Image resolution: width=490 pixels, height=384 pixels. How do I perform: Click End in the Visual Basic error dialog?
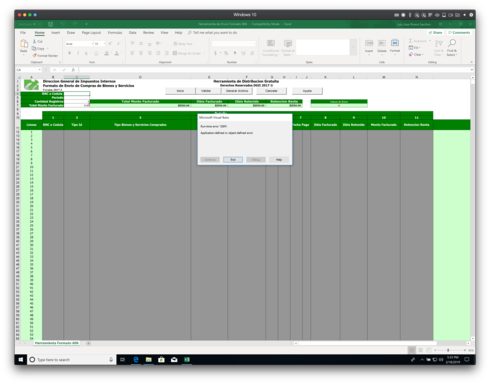pyautogui.click(x=233, y=160)
